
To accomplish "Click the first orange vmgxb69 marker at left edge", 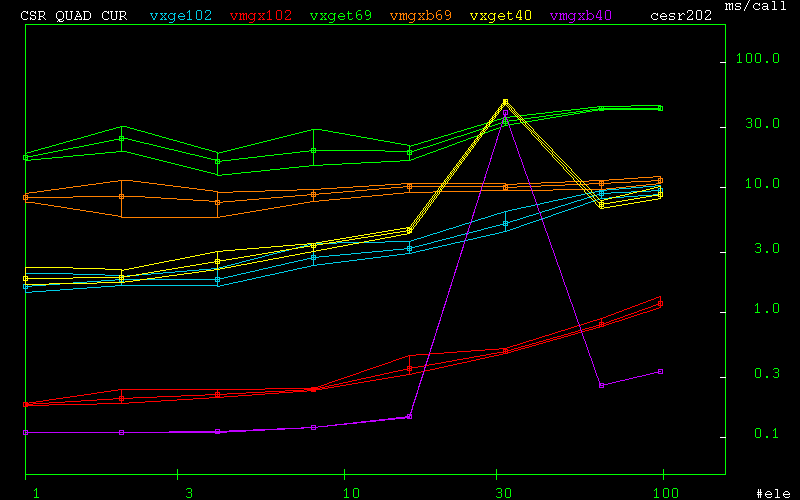I will (x=26, y=197).
